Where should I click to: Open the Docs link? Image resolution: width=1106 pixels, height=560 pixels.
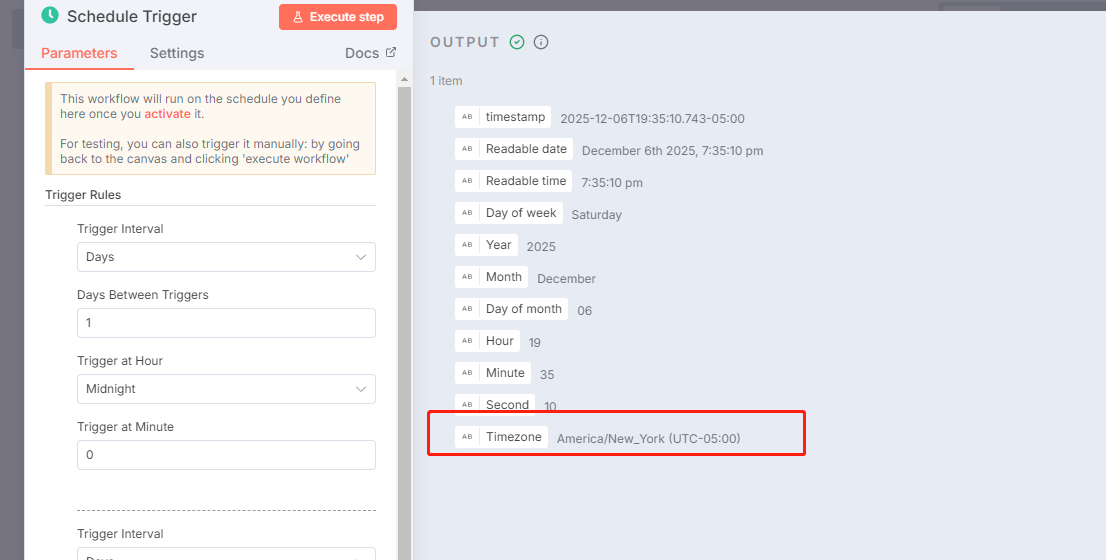click(x=370, y=53)
